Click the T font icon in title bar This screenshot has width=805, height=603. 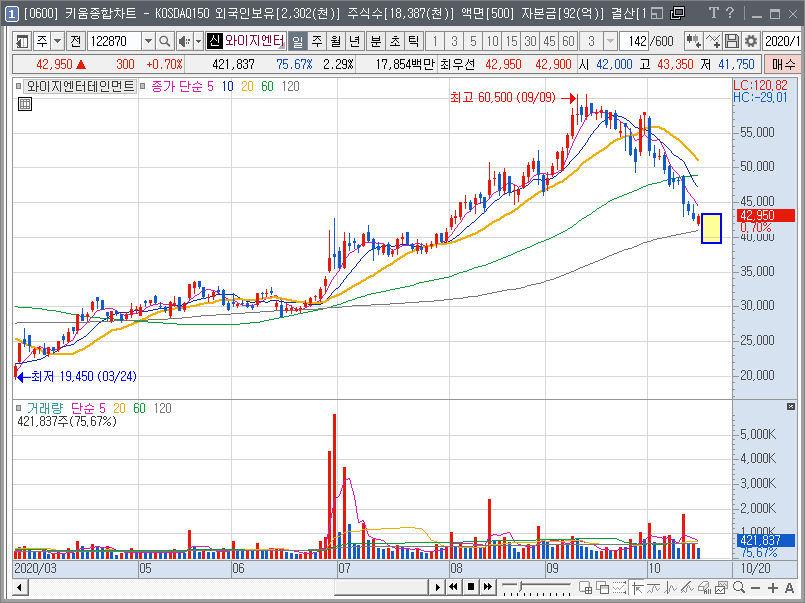[714, 13]
